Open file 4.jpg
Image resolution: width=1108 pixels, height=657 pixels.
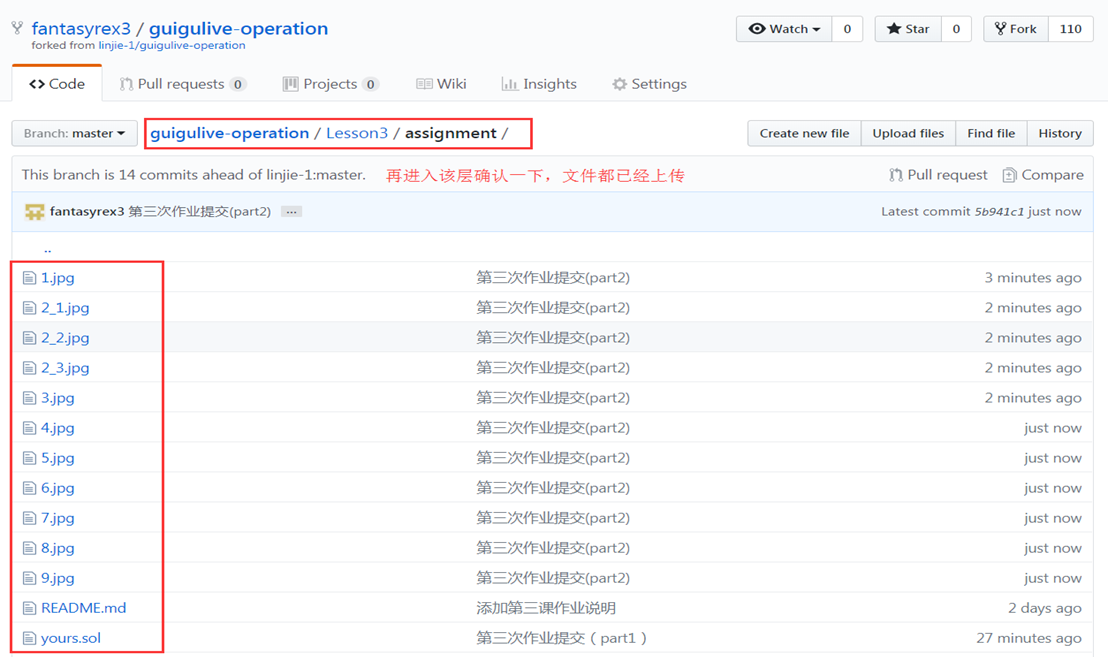click(x=57, y=428)
